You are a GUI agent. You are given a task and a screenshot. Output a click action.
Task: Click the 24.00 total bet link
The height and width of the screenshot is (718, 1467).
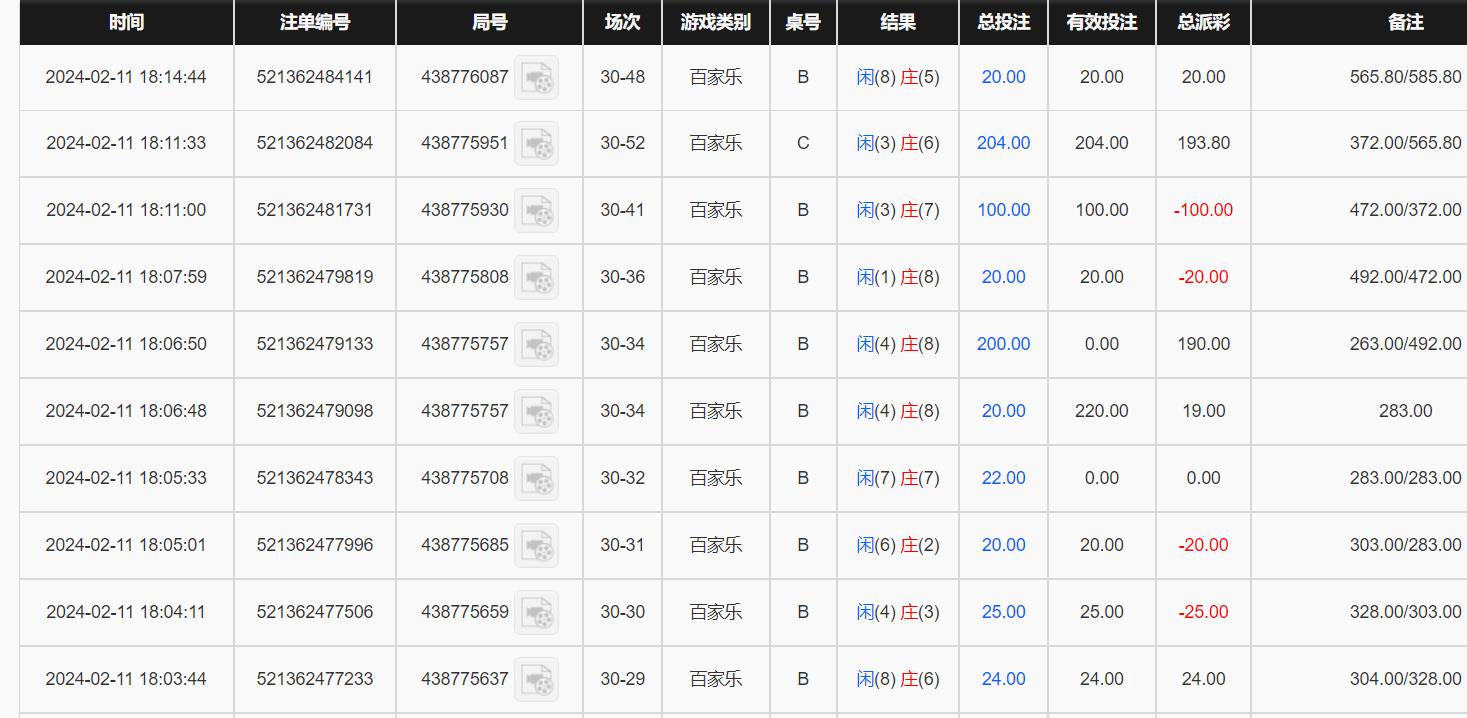click(x=1003, y=679)
